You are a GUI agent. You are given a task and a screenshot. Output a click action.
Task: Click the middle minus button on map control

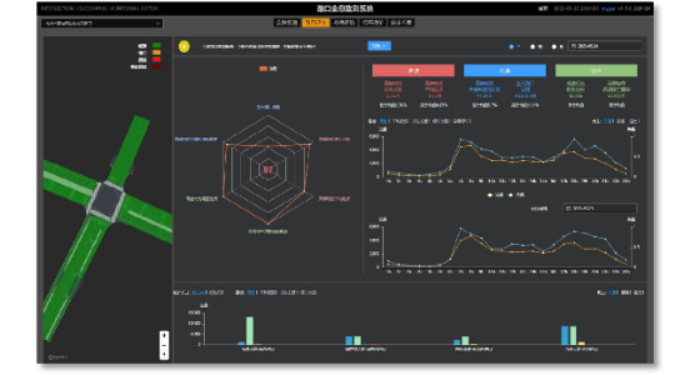coord(164,346)
